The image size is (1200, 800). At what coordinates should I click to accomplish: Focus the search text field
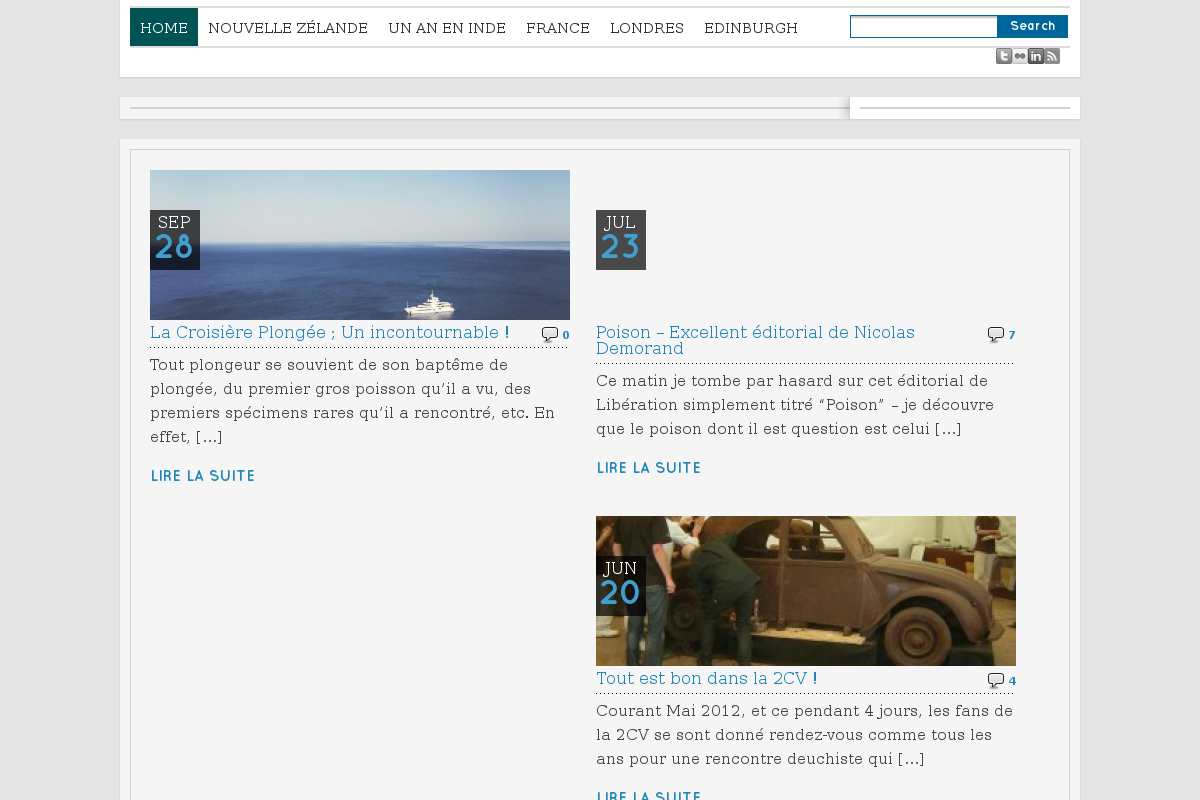tap(923, 27)
